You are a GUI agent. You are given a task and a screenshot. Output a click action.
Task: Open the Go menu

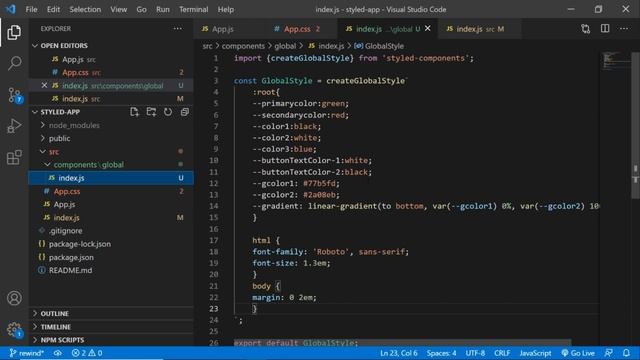141,9
